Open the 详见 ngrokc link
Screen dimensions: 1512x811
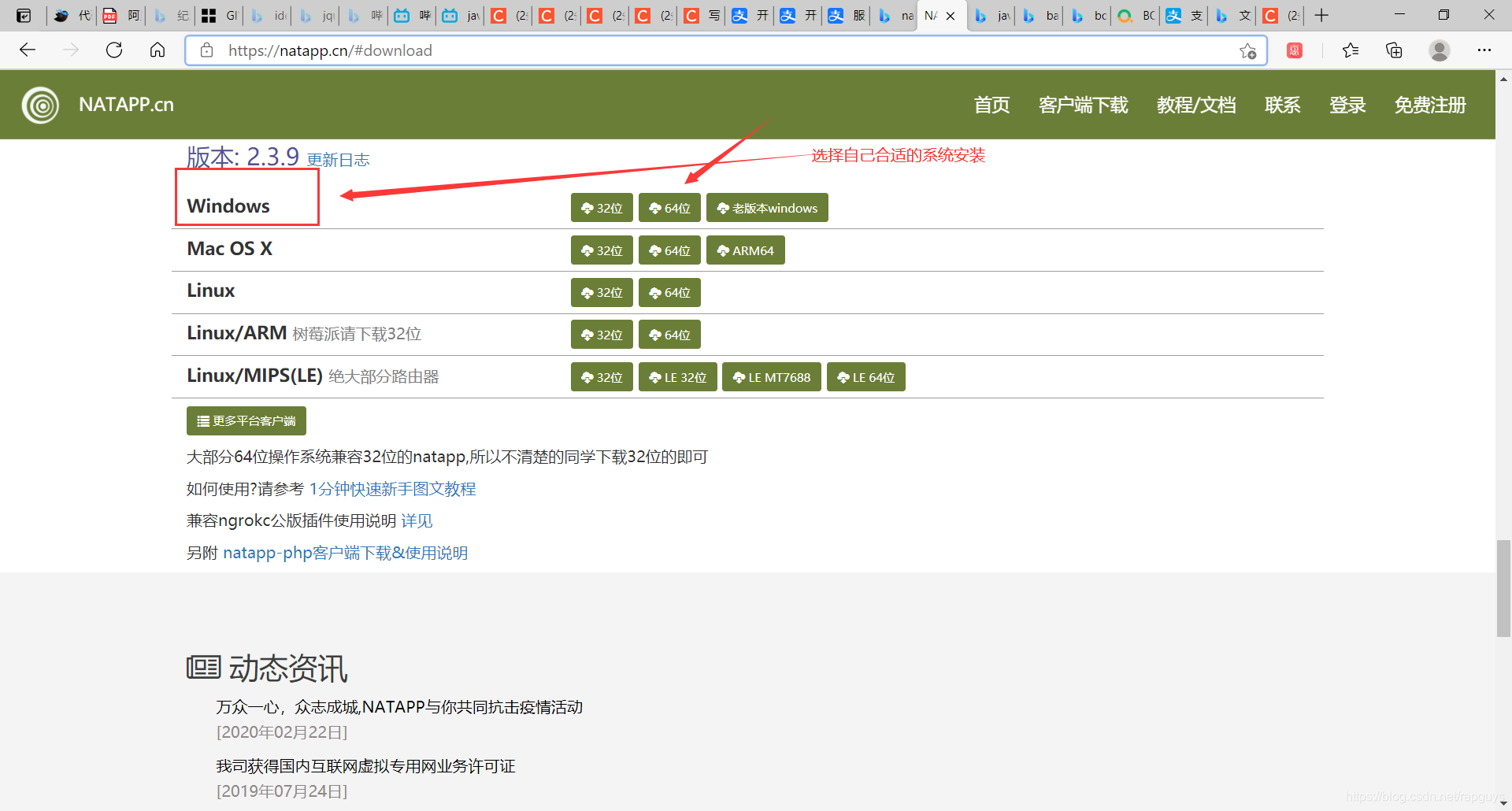point(417,520)
